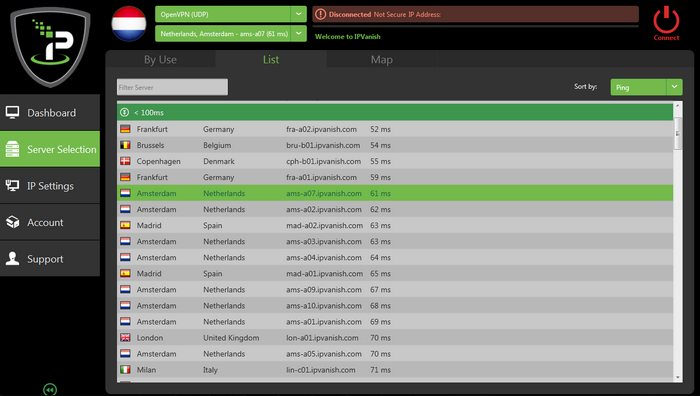The width and height of the screenshot is (700, 396).
Task: Select the fra-a02.ipvanish.com server hostname
Action: coord(321,129)
